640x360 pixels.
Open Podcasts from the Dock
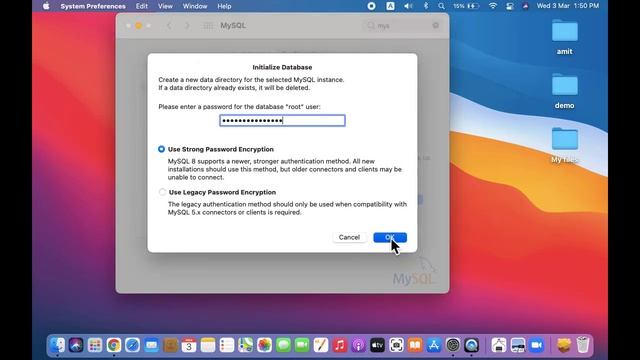[x=358, y=345]
